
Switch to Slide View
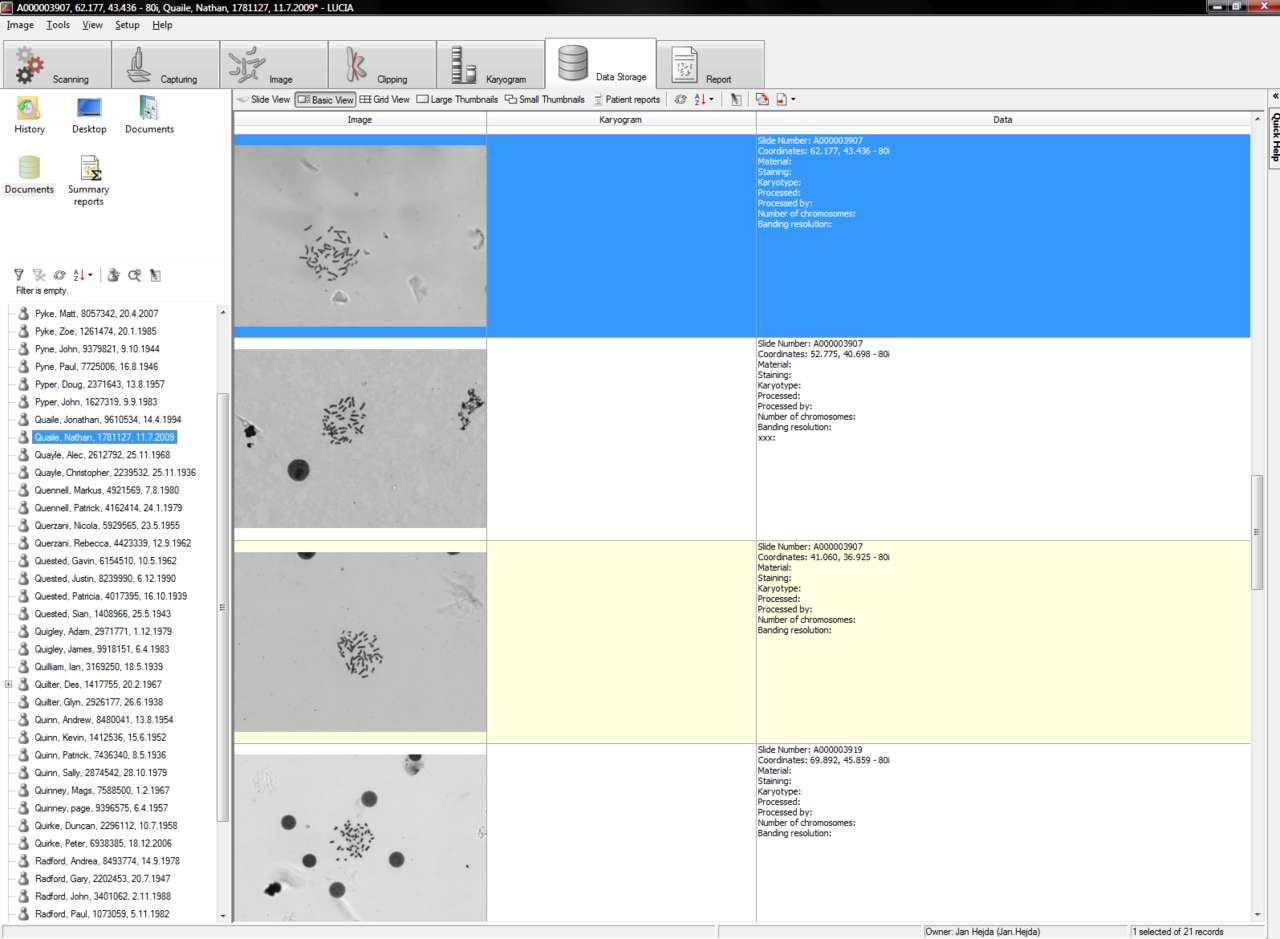[263, 100]
